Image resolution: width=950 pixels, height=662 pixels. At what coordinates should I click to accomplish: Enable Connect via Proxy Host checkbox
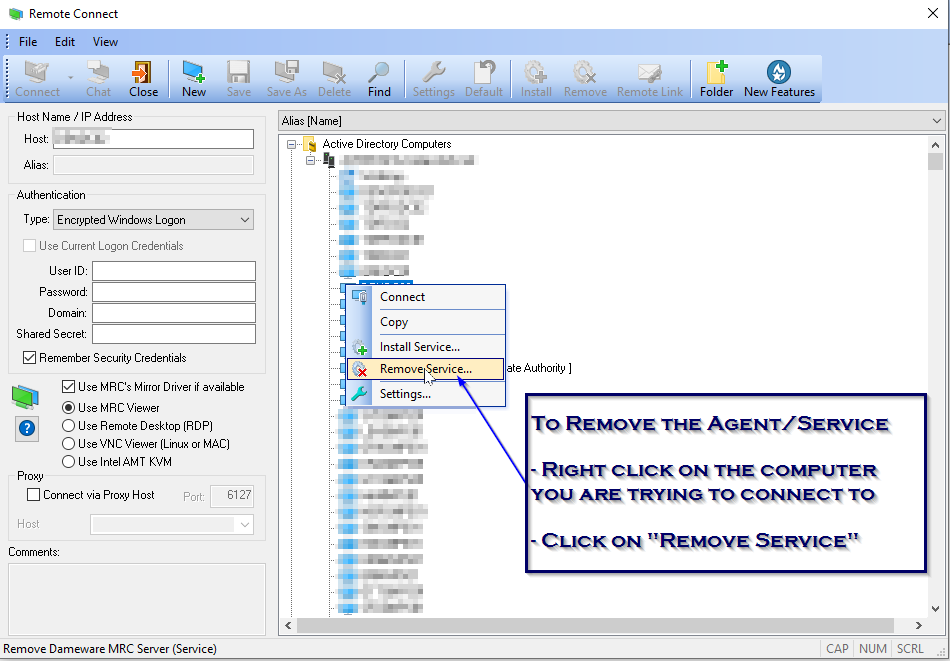click(x=34, y=495)
